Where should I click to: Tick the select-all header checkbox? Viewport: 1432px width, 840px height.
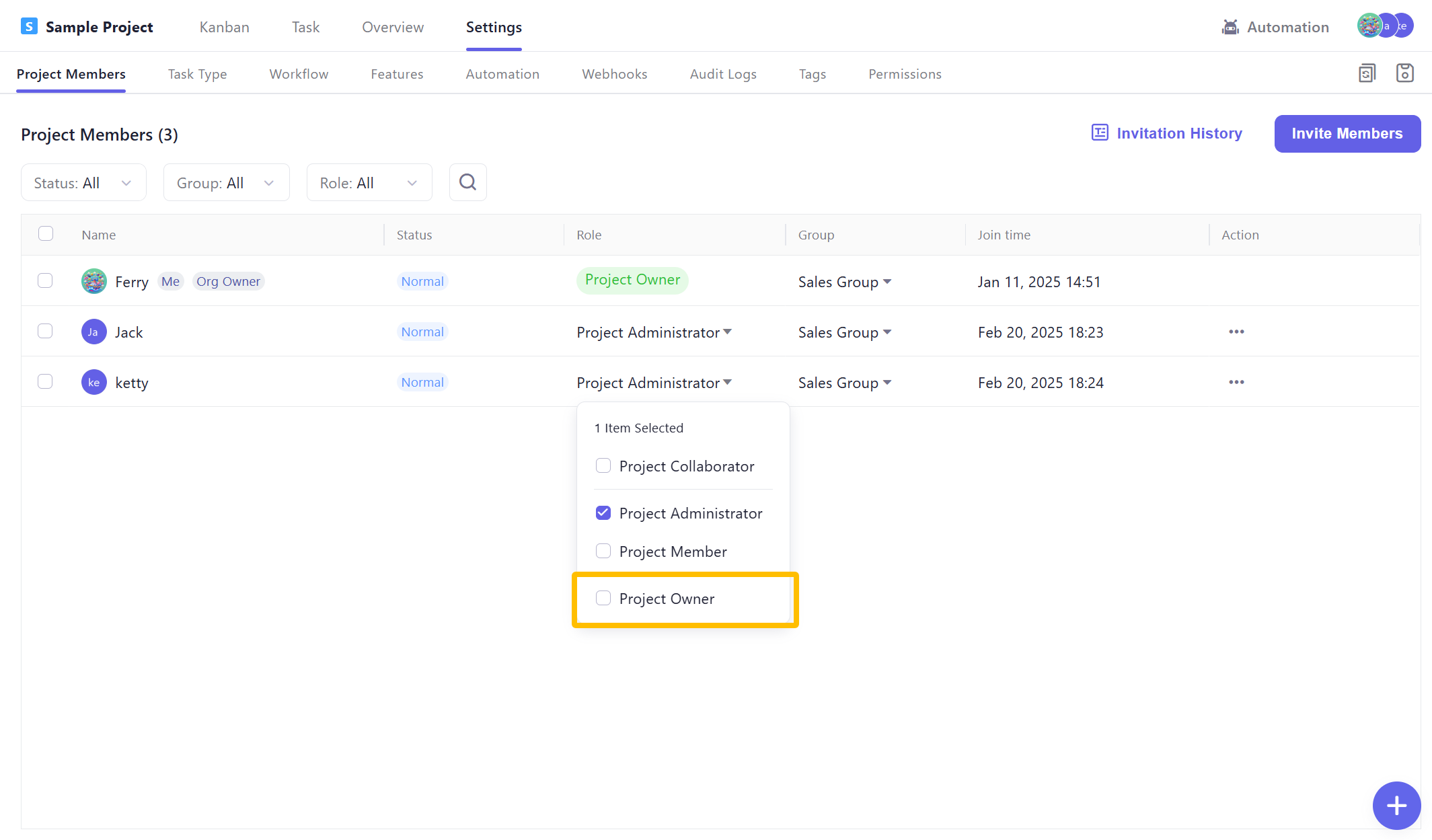pyautogui.click(x=46, y=234)
